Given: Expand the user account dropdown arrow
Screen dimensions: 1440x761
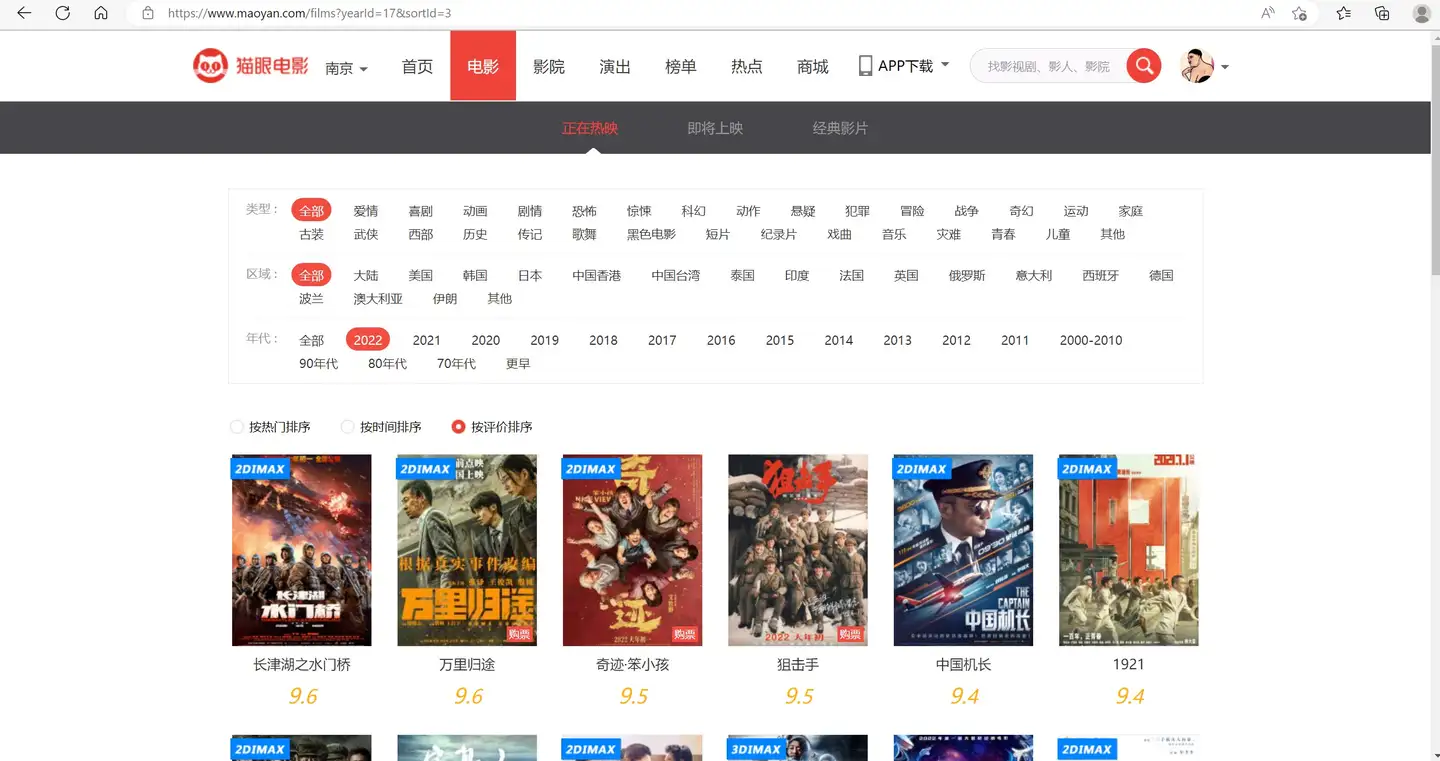Looking at the screenshot, I should [x=1225, y=67].
